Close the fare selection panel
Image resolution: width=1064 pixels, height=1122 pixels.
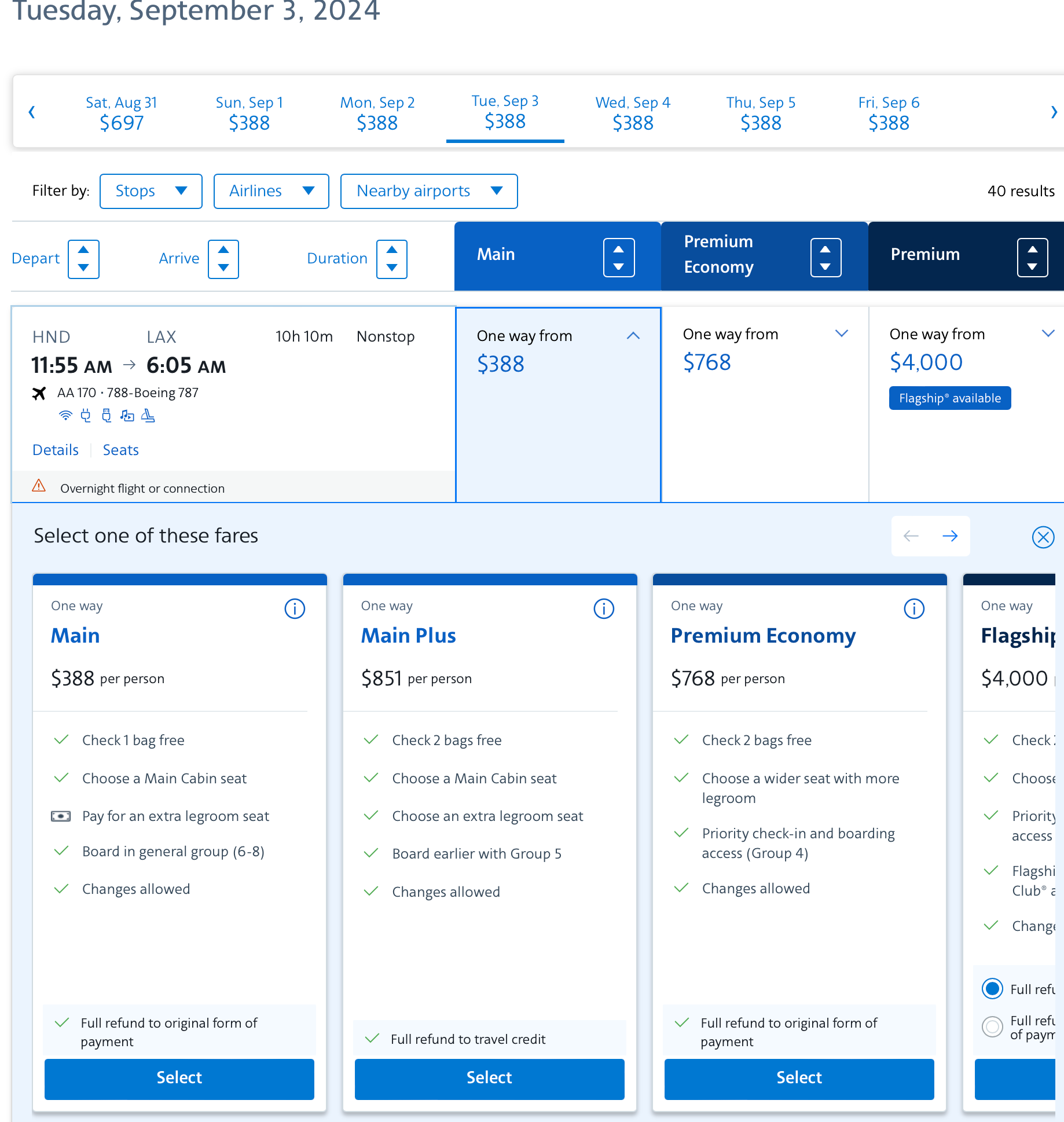pos(1043,537)
